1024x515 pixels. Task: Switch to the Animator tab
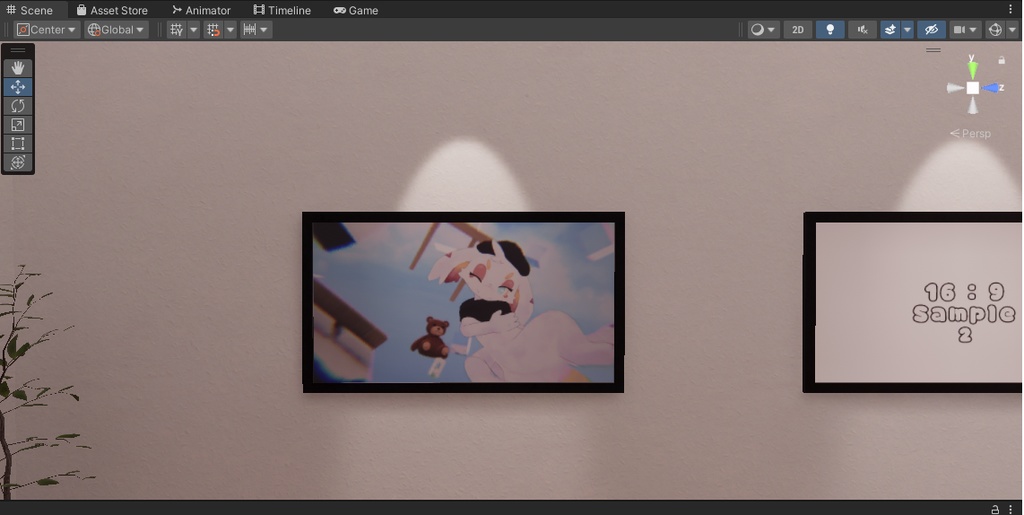[201, 10]
